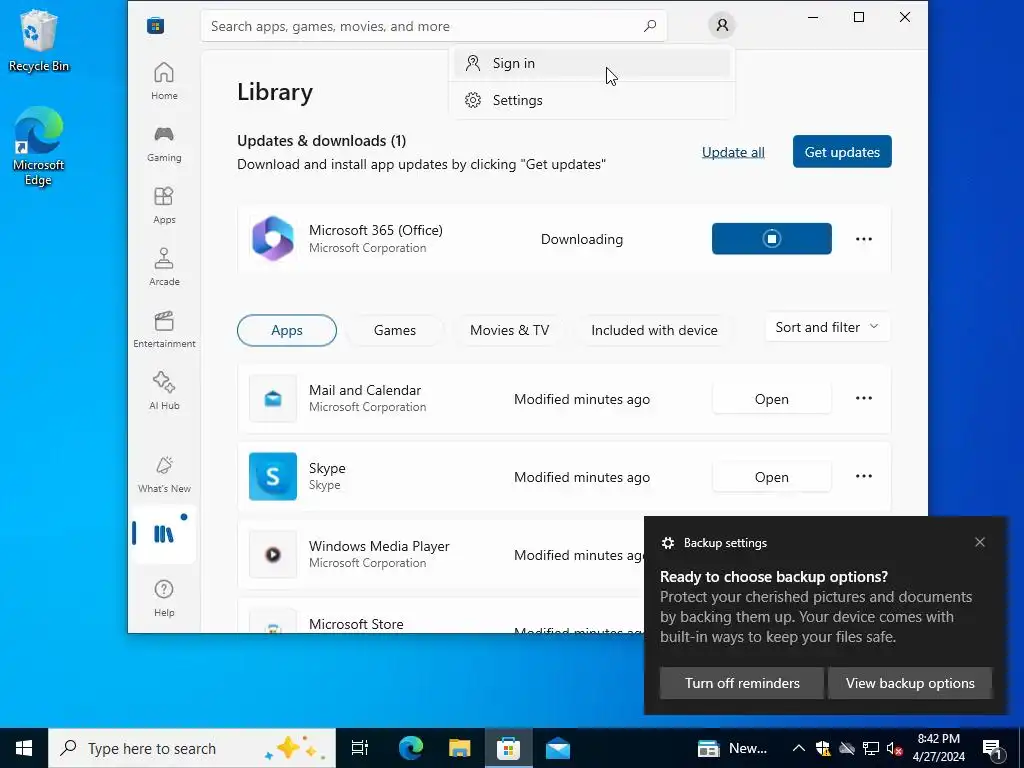Open File Explorer from taskbar

point(460,748)
